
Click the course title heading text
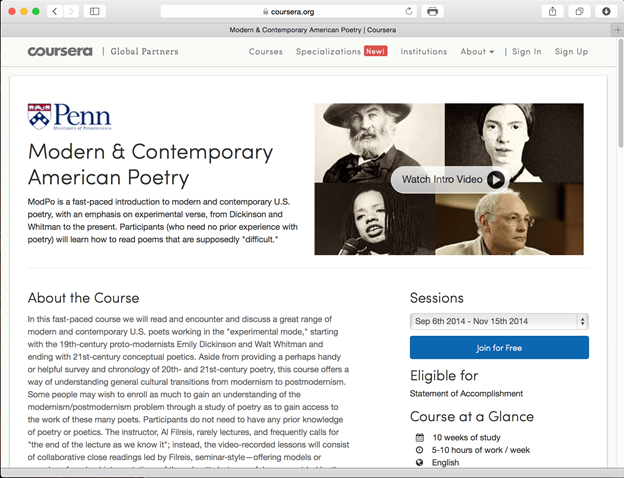[x=150, y=164]
